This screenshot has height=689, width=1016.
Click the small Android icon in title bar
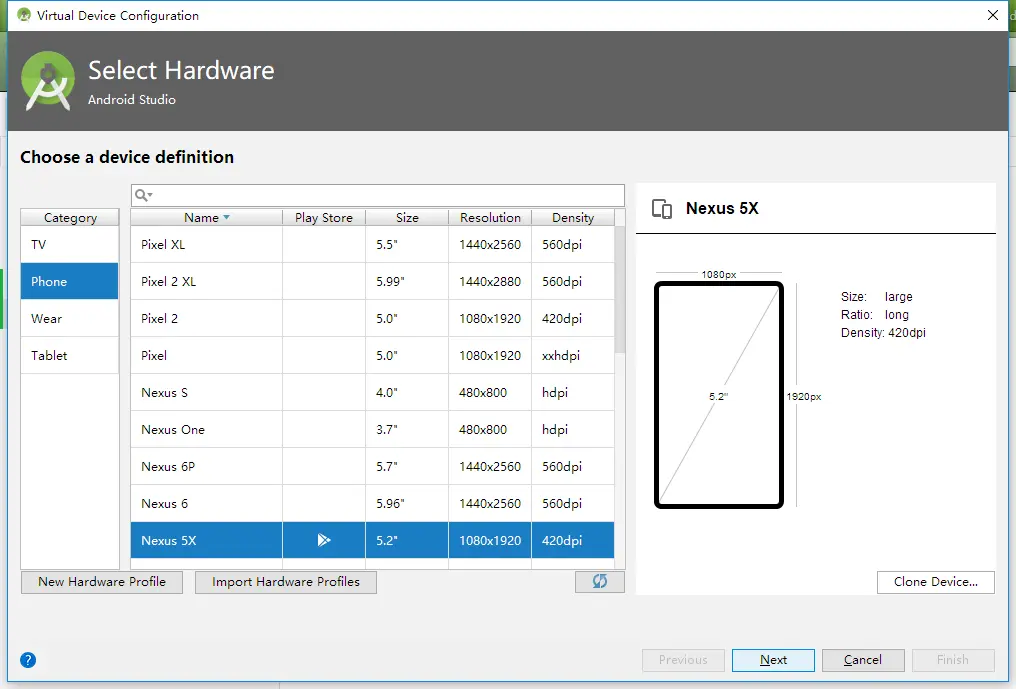tap(24, 15)
